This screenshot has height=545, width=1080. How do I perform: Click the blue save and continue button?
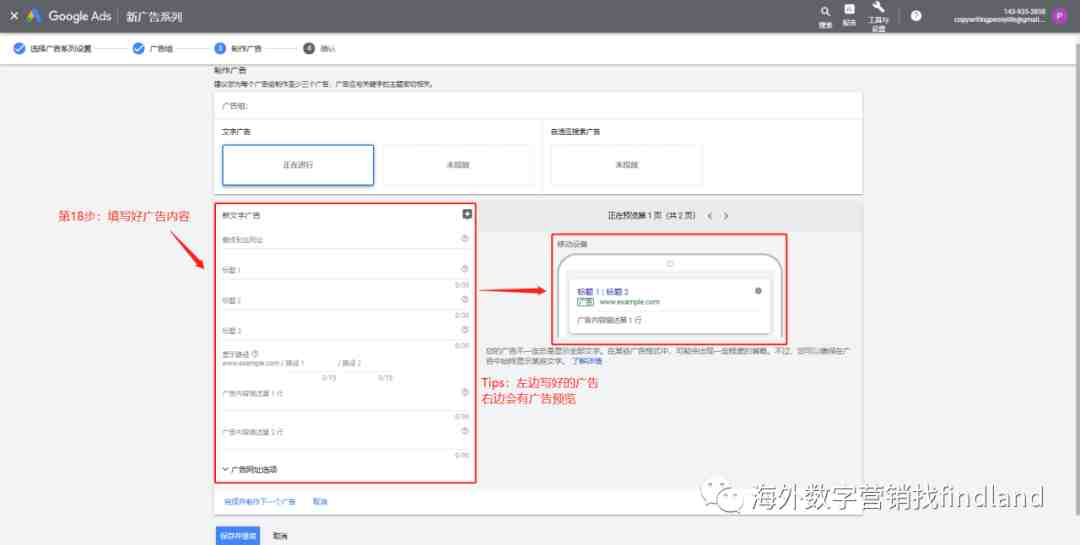[x=238, y=535]
